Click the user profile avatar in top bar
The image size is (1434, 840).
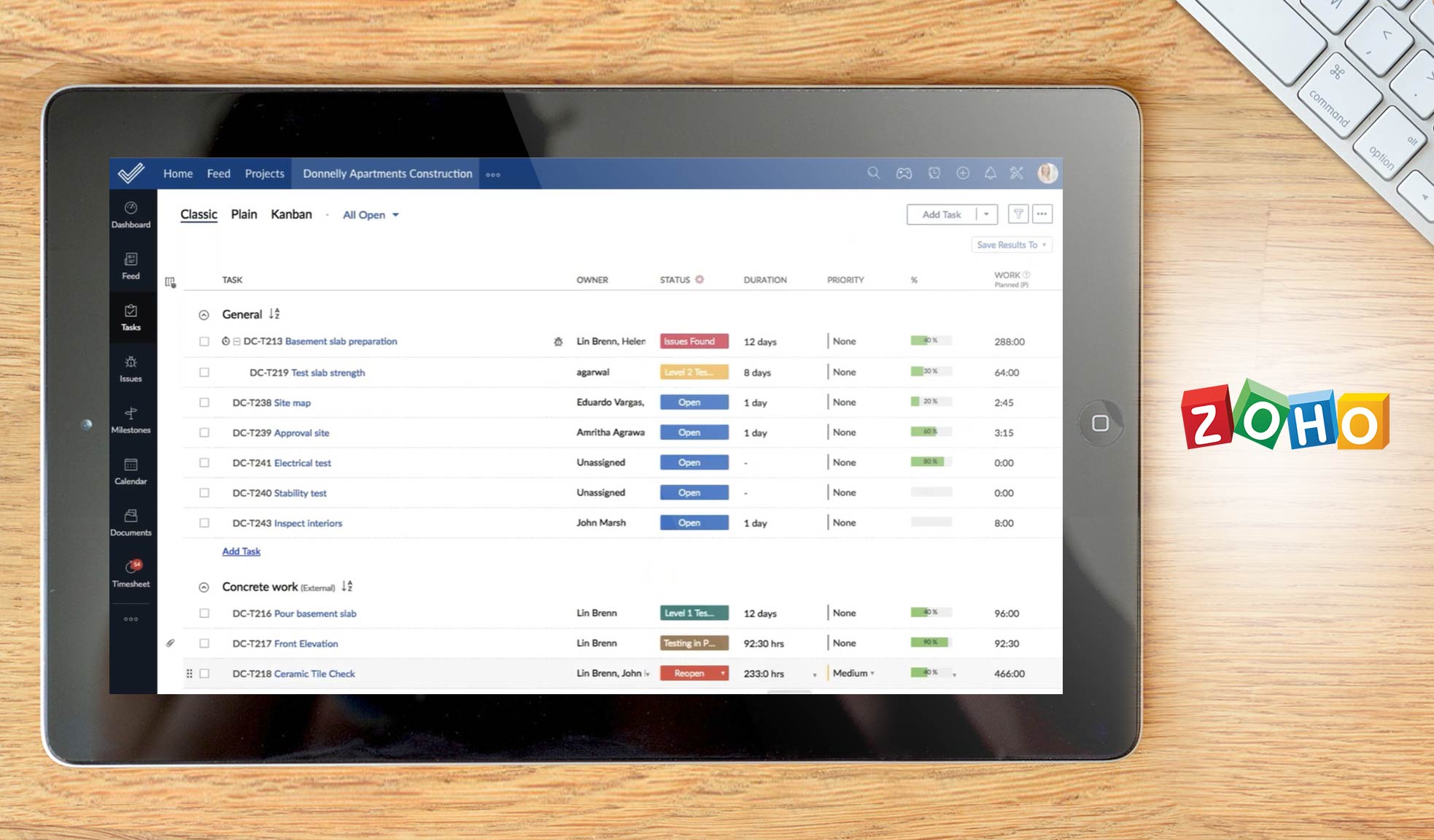point(1048,174)
